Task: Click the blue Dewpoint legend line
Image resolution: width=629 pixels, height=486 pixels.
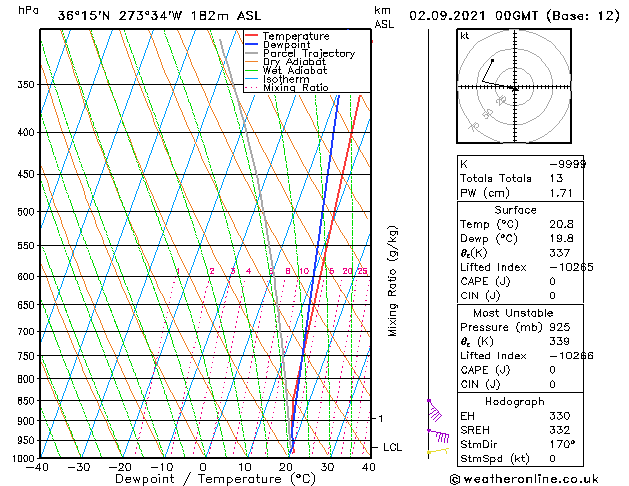Action: pos(251,44)
